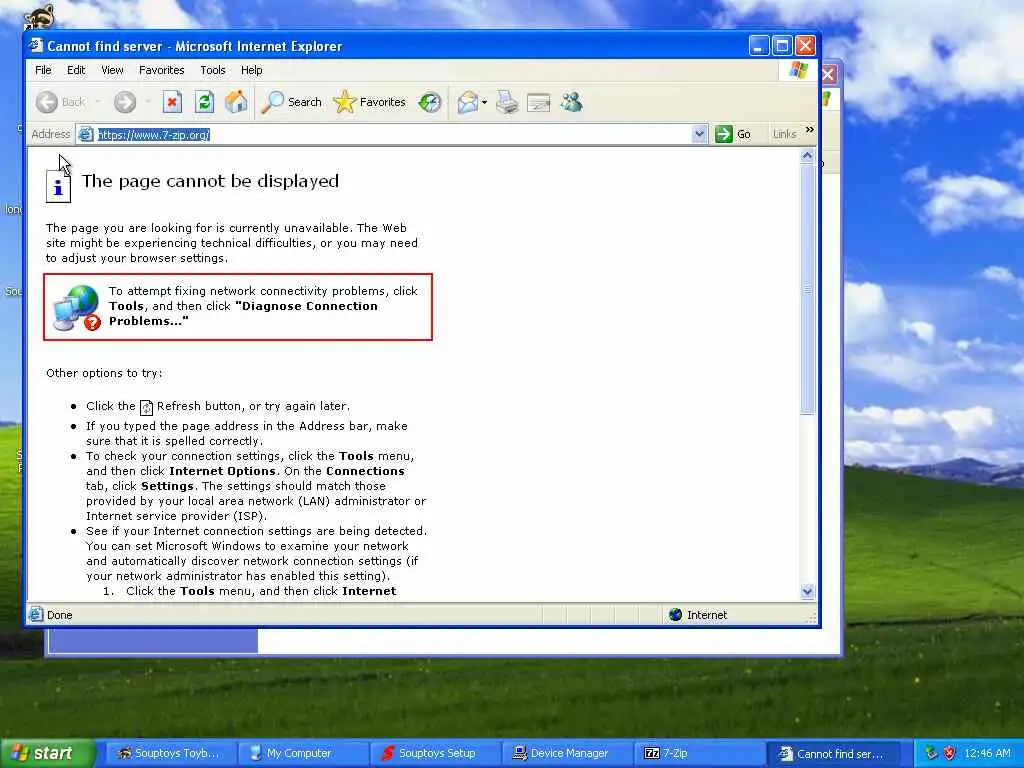Click the scrollbar down arrow
This screenshot has width=1024, height=768.
pos(807,592)
